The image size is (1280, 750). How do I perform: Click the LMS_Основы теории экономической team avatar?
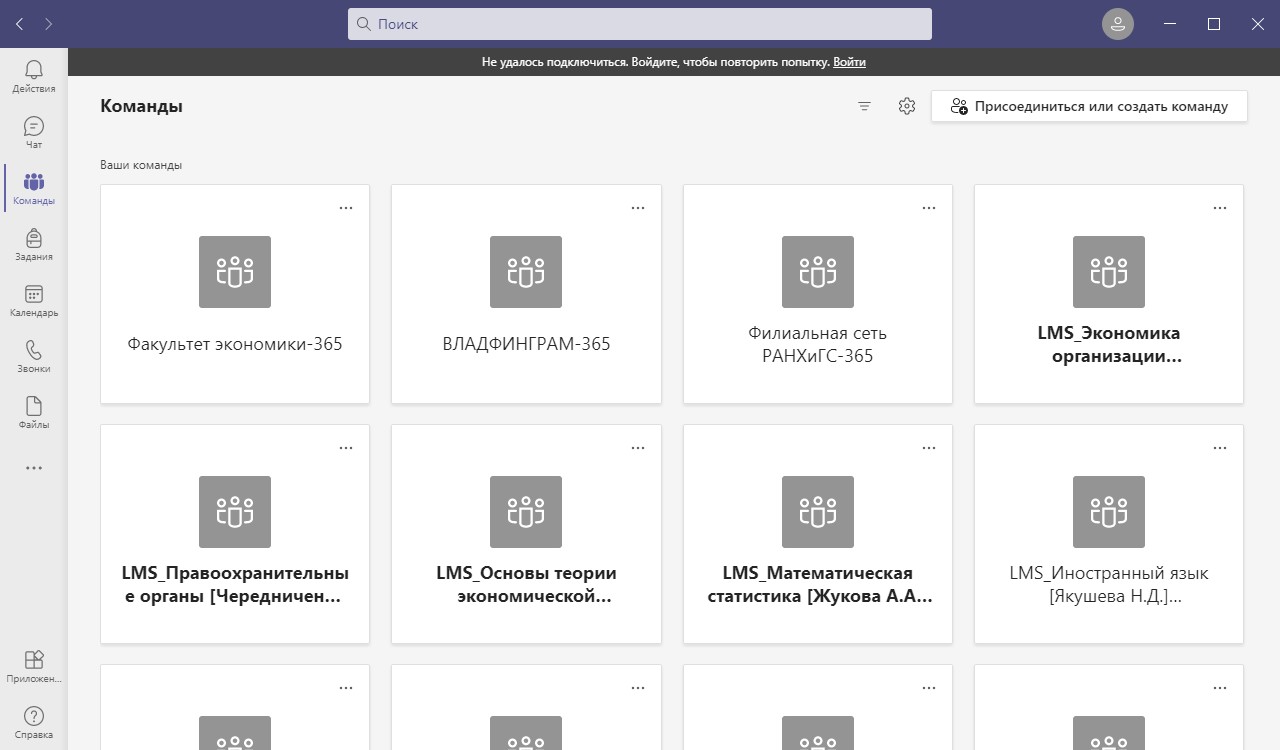[526, 512]
